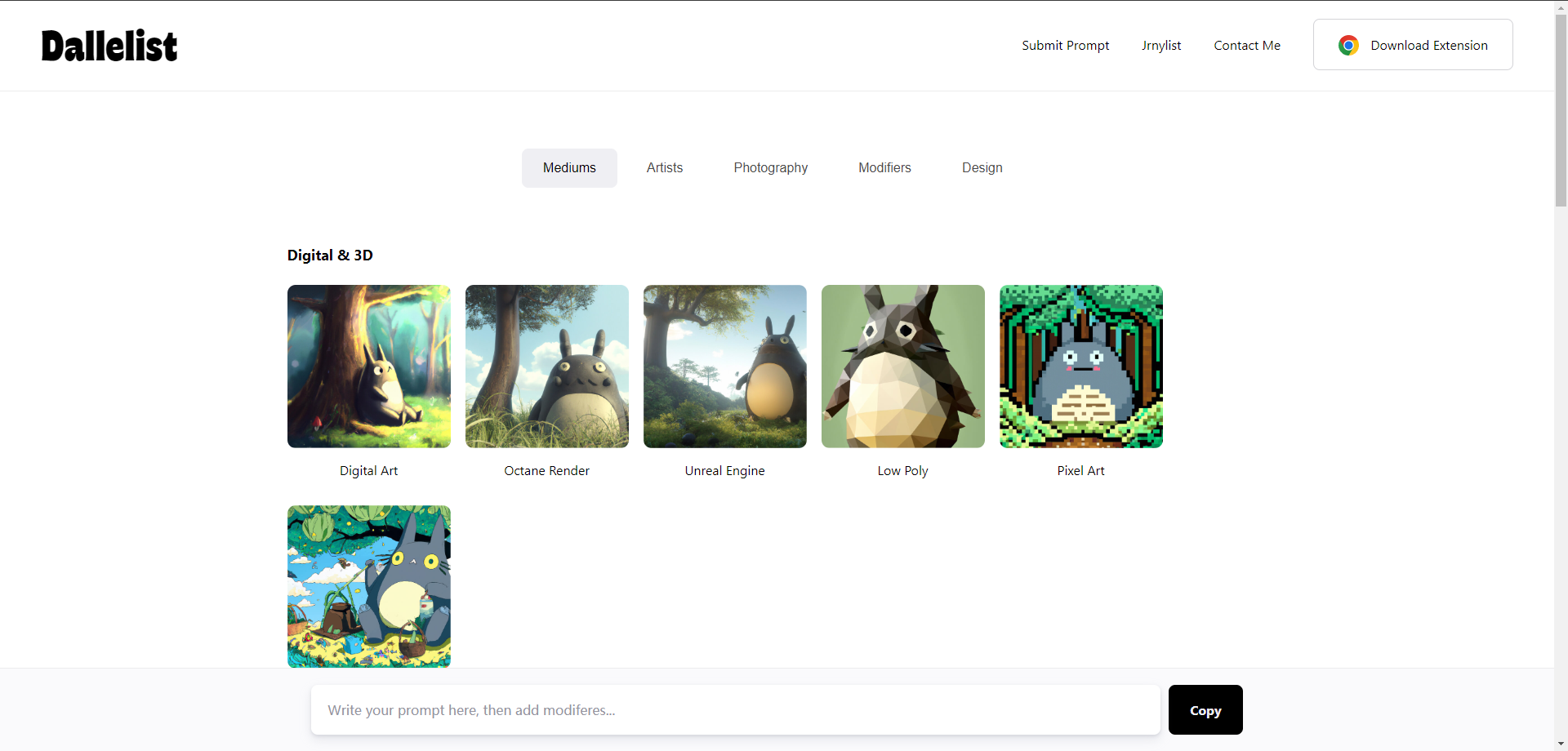Choose the Unreal Engine thumbnail
This screenshot has width=1568, height=751.
[725, 367]
